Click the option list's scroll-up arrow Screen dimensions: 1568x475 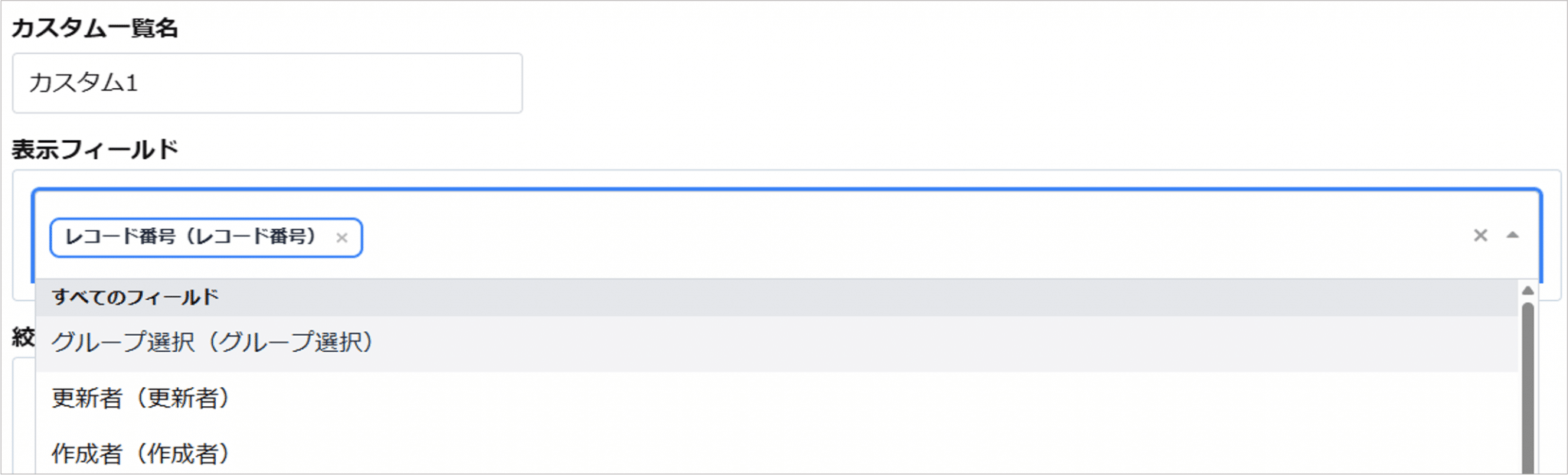click(x=1527, y=291)
